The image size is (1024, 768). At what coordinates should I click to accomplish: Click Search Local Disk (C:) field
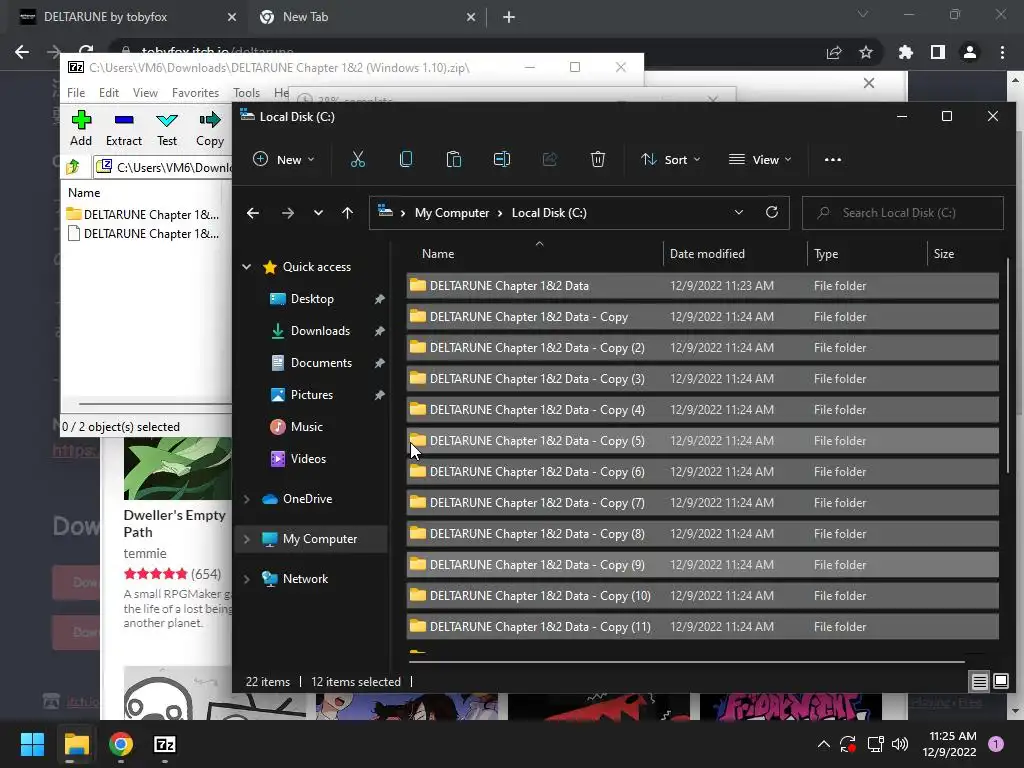click(903, 213)
